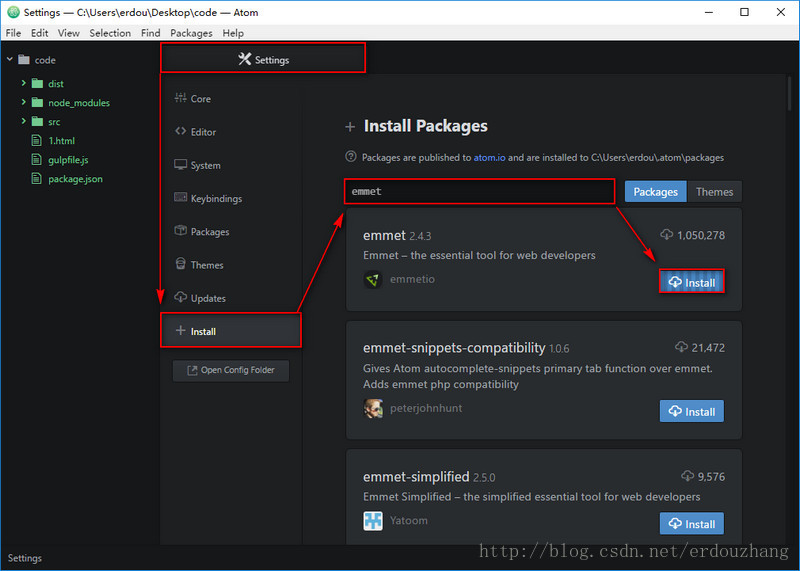Open the atom.io link
This screenshot has width=800, height=571.
[489, 157]
